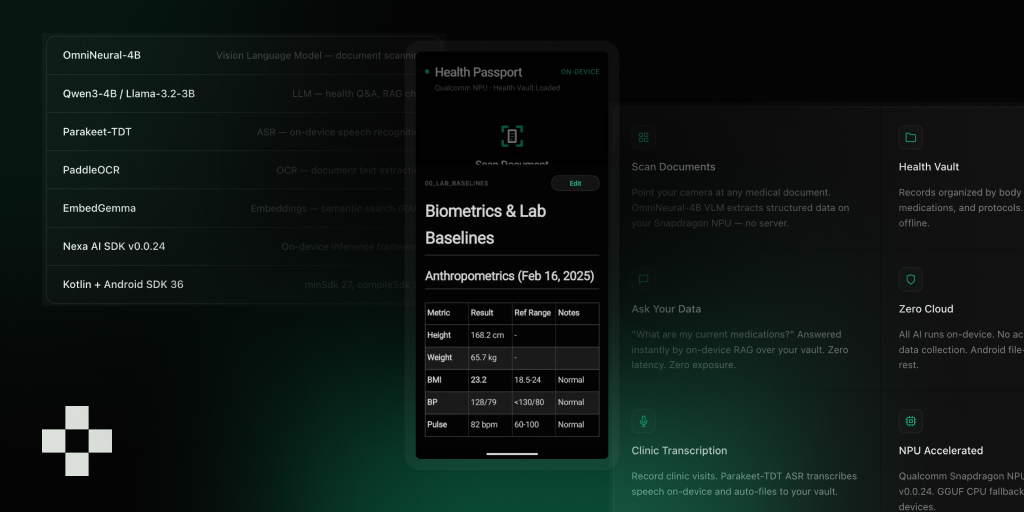Tap the Qualcomm NPU Health Vault Loaded subtitle
Viewport: 1024px width, 512px height.
(497, 88)
